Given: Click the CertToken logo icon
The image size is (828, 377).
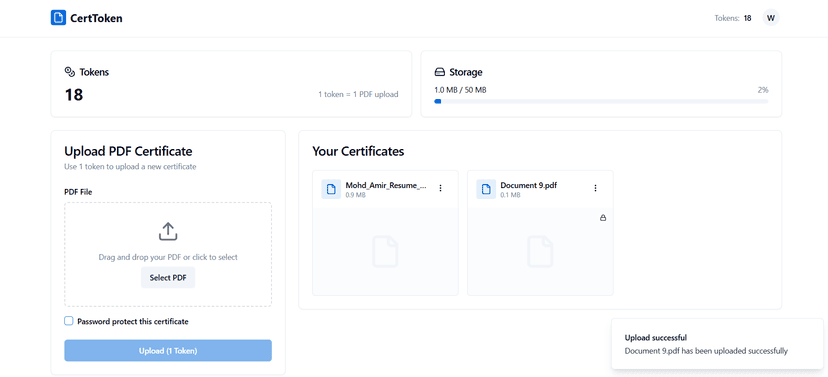Looking at the screenshot, I should [58, 18].
